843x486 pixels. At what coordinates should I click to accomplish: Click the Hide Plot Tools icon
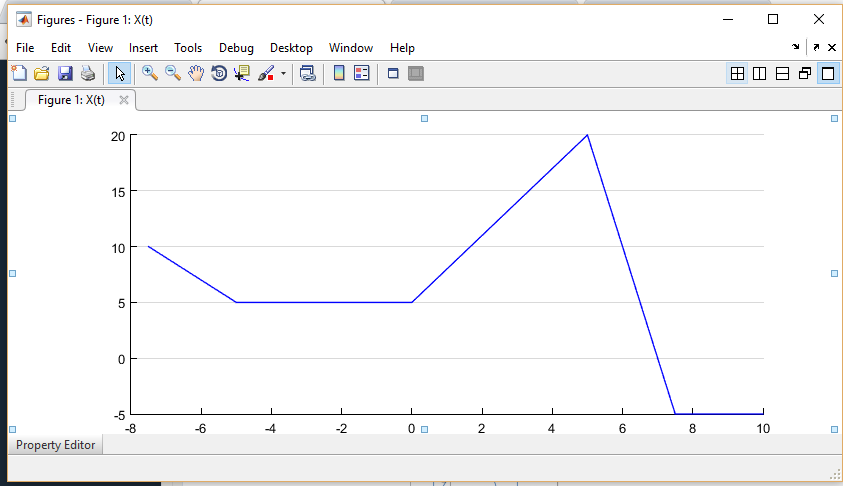pos(393,73)
